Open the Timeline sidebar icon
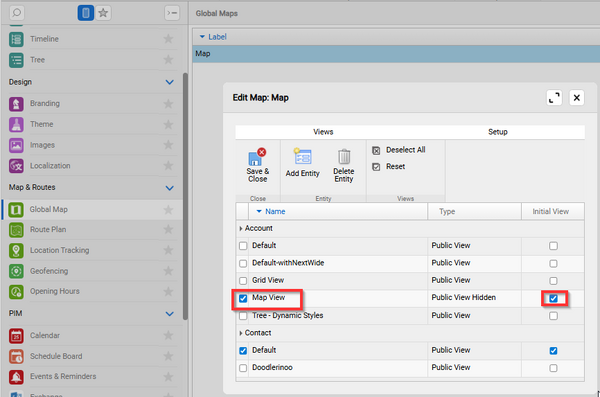 point(16,39)
